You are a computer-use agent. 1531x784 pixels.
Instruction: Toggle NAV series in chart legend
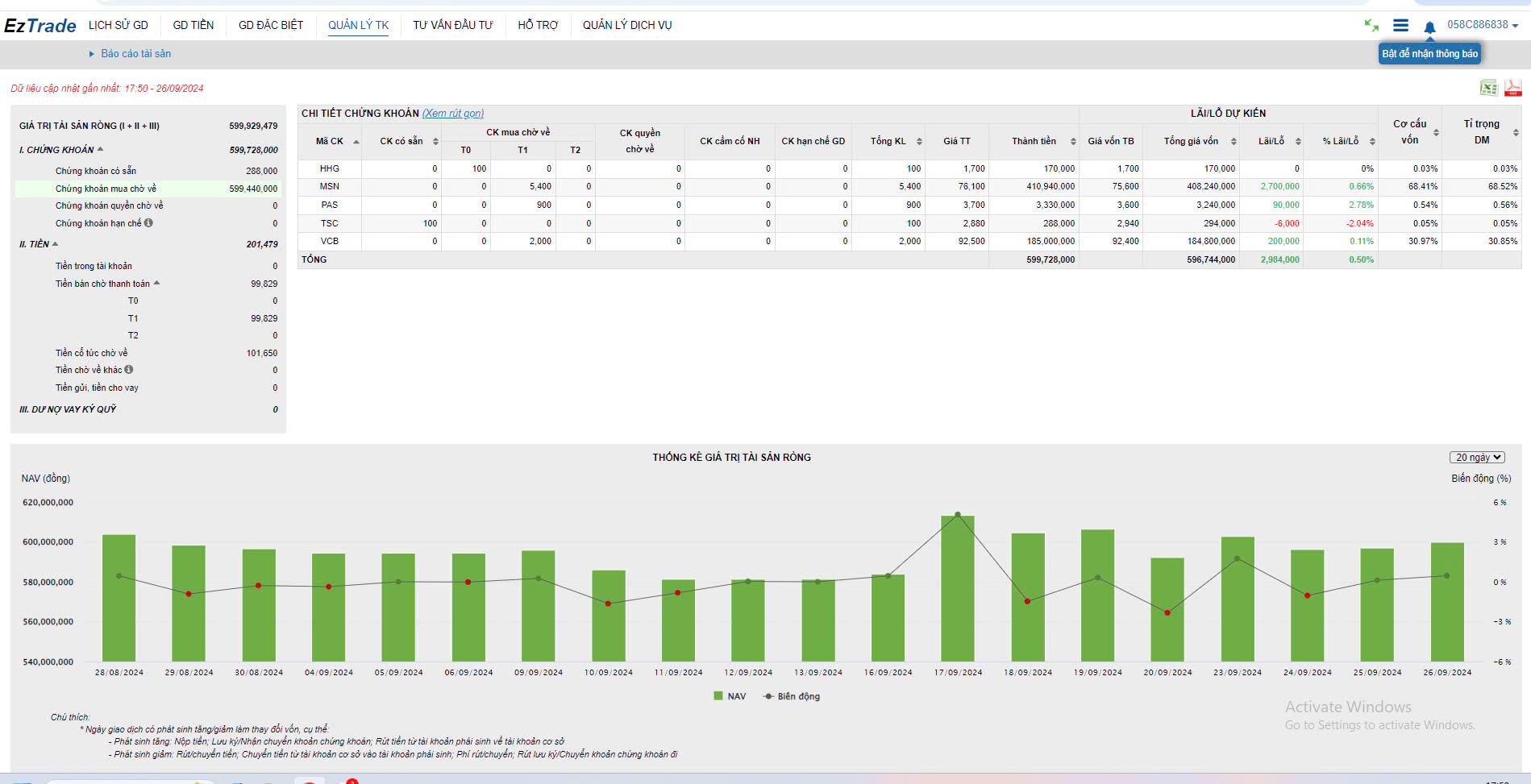pyautogui.click(x=730, y=696)
